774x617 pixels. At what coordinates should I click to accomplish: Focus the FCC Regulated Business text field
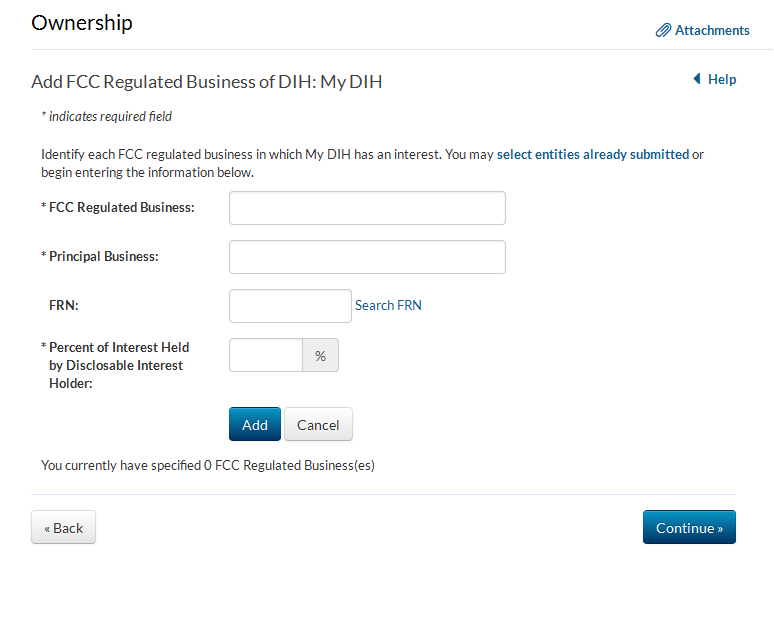367,208
